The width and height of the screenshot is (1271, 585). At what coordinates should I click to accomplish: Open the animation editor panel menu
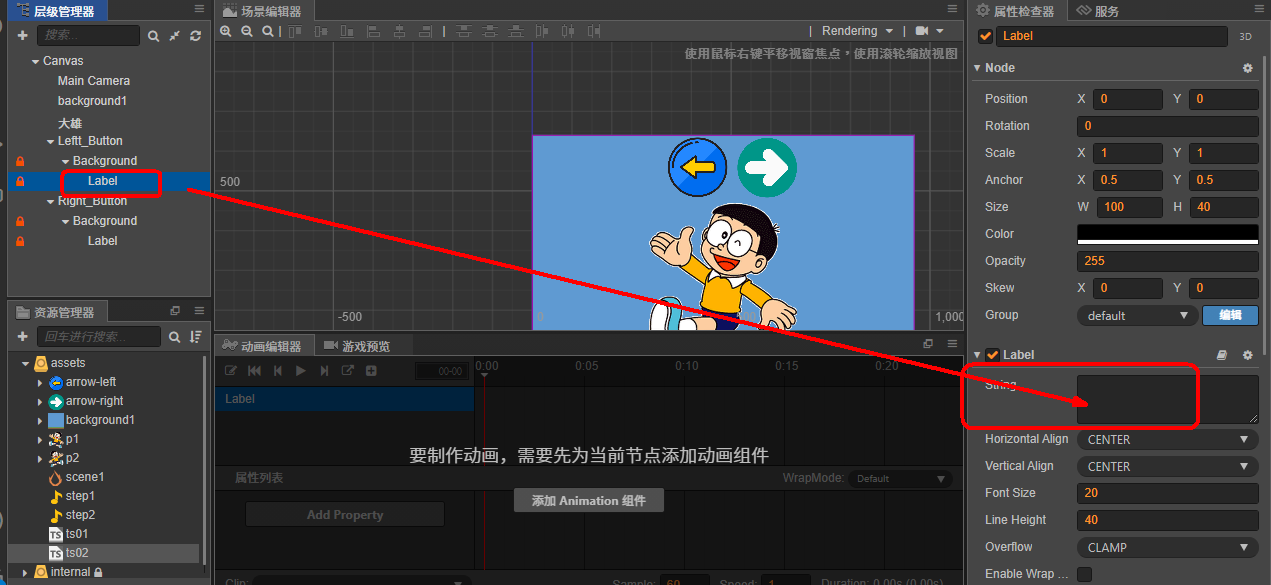954,344
